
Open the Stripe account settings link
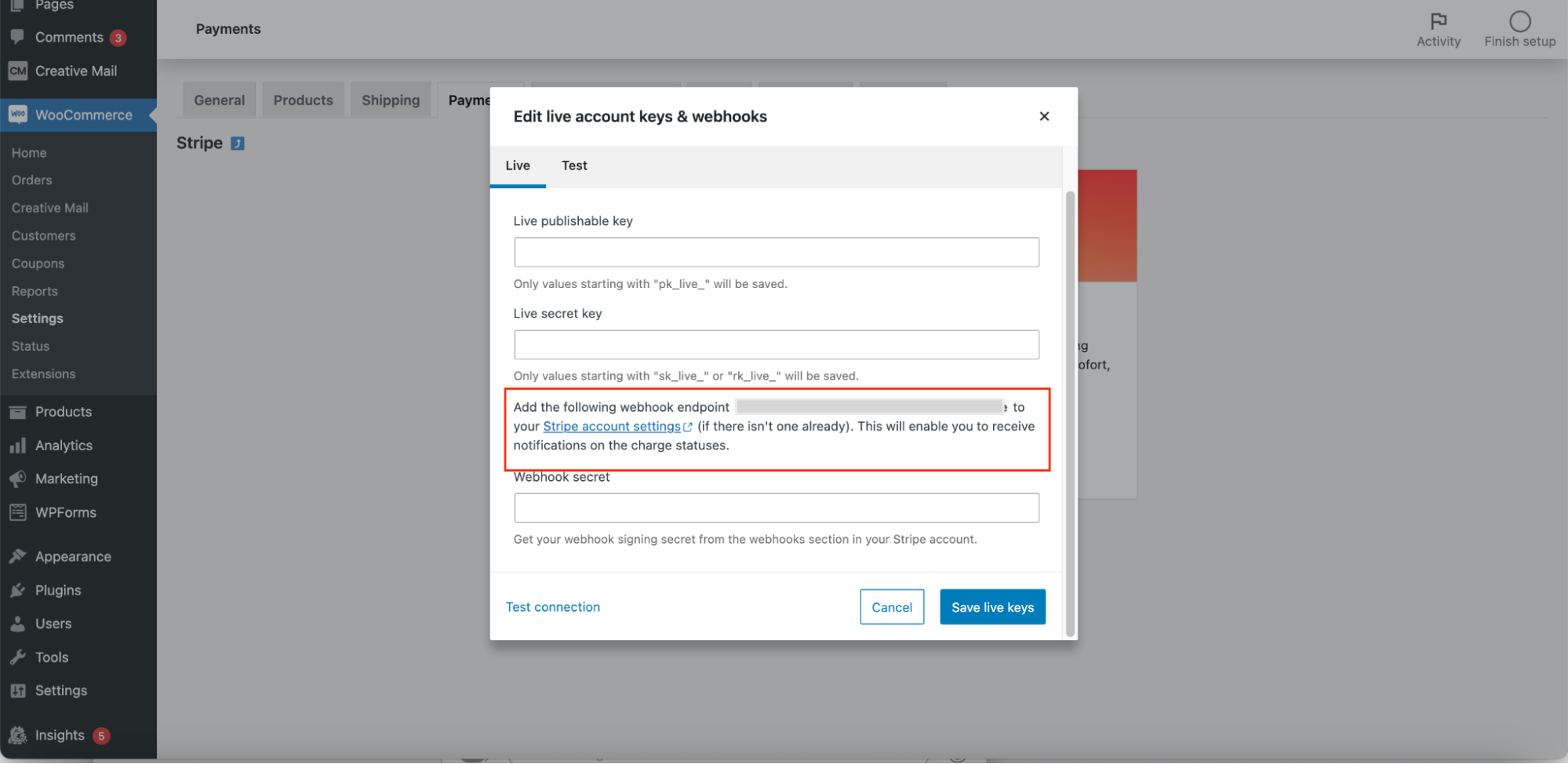(x=612, y=426)
